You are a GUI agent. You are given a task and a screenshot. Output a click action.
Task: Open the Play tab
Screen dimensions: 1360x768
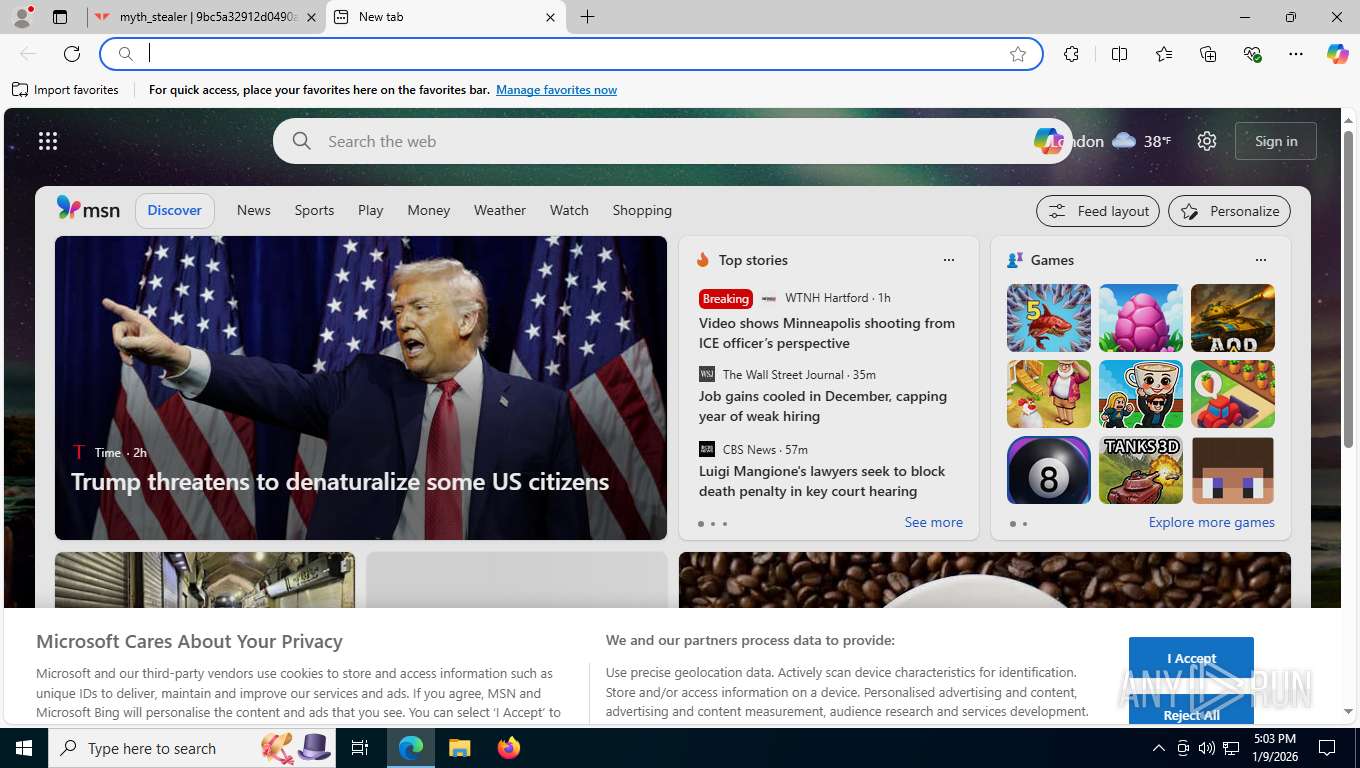(370, 210)
